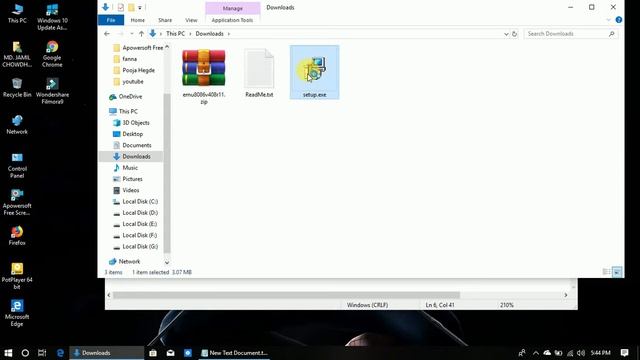Viewport: 640px width, 360px height.
Task: Switch to large icons view layout
Action: (x=617, y=272)
